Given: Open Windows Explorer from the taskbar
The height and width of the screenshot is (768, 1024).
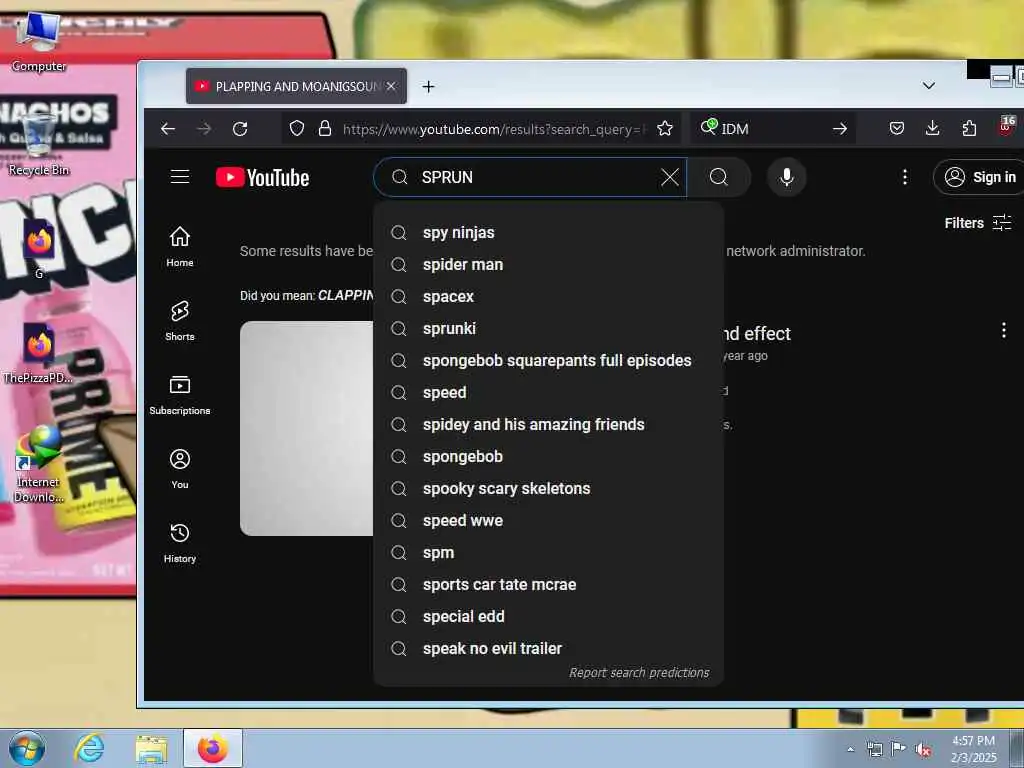Looking at the screenshot, I should [x=151, y=748].
